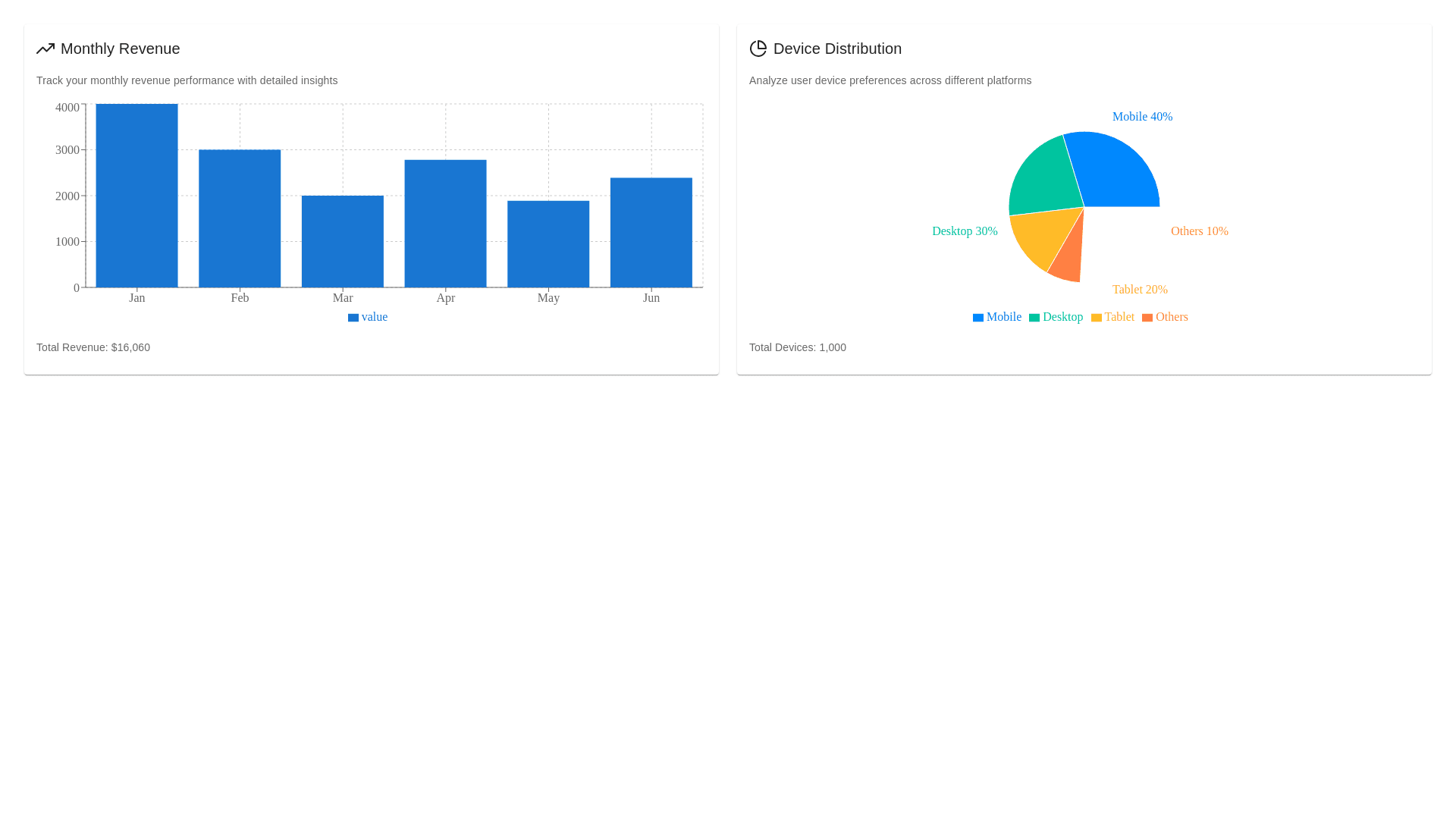Click the green Desktop legend square
Screen dimensions: 1456x819
click(1034, 318)
